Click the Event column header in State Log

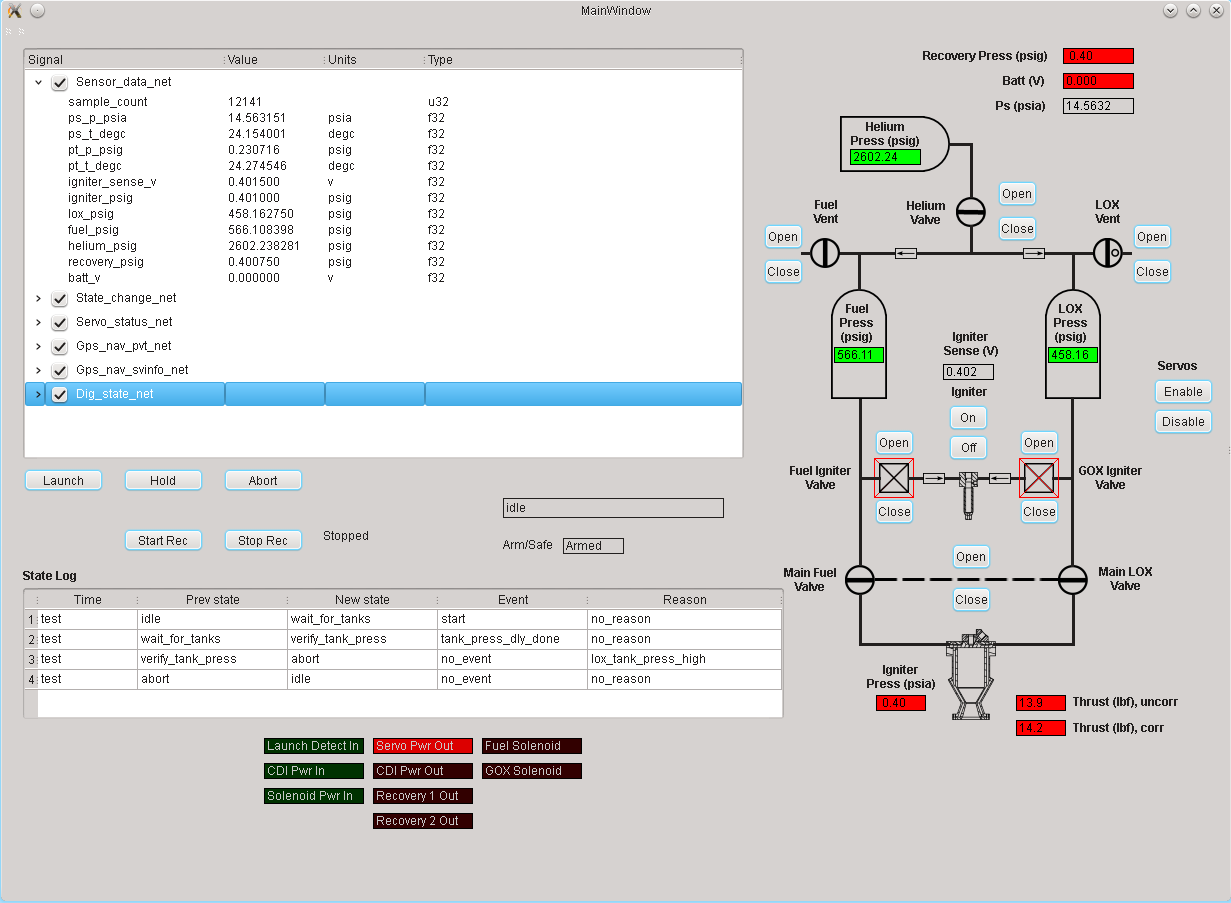tap(512, 600)
